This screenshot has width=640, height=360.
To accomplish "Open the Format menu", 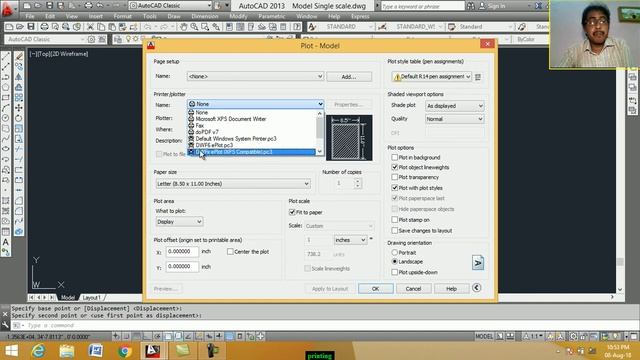I will coord(122,16).
